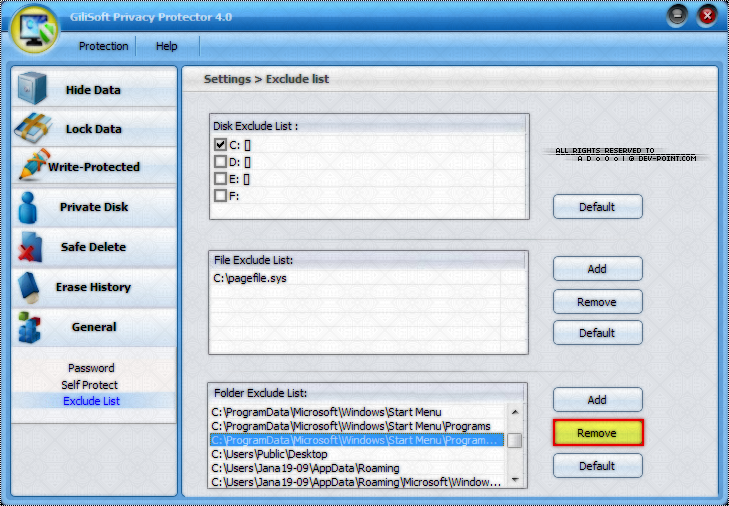Select the folder entry ending in Start Menu
729x506 pixels.
coord(357,412)
